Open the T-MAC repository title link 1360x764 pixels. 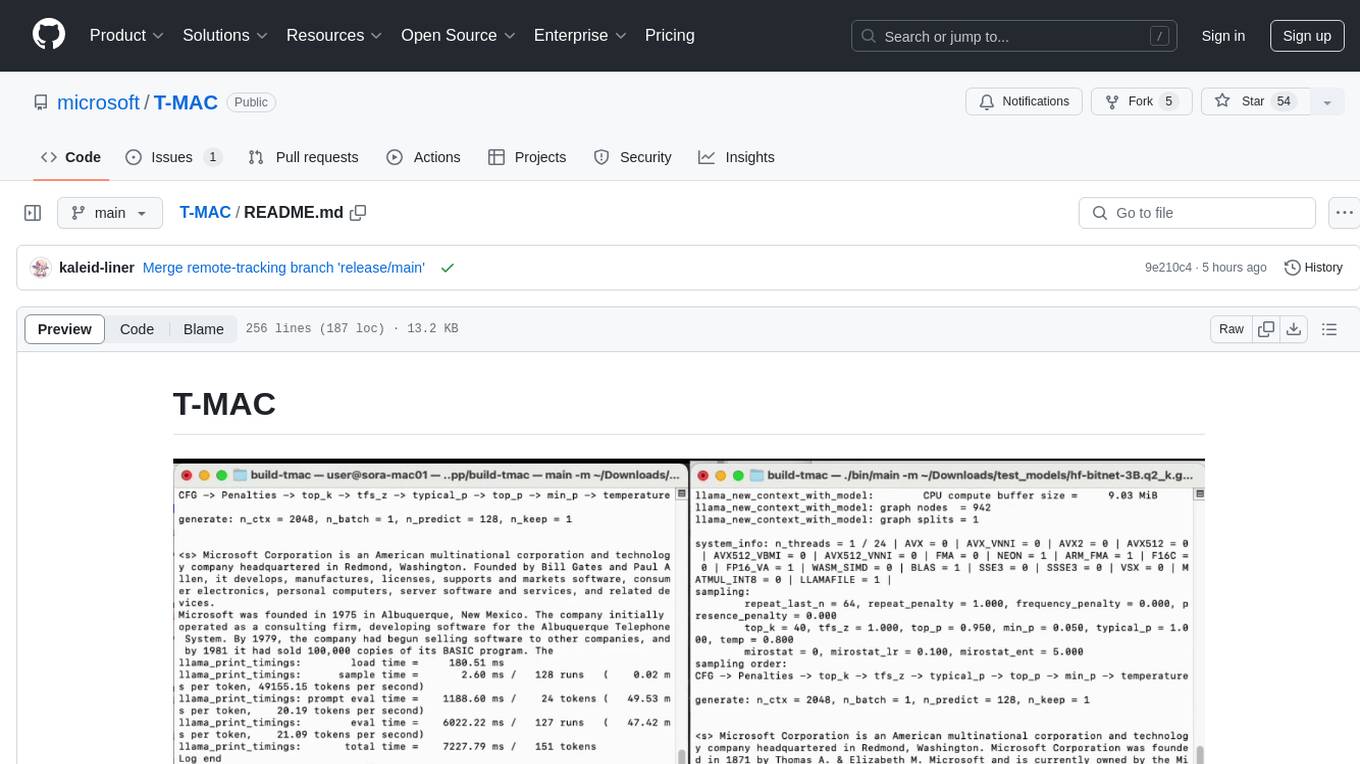(186, 102)
